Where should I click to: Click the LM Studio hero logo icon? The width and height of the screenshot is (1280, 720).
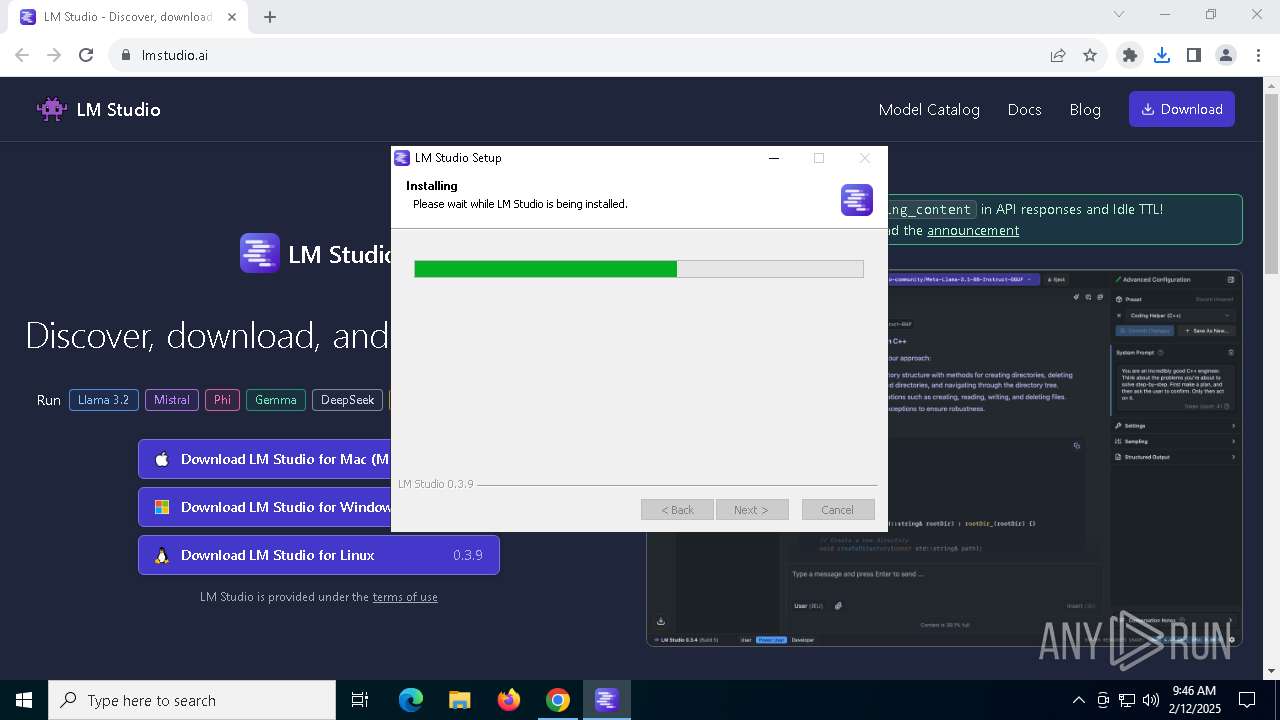260,253
